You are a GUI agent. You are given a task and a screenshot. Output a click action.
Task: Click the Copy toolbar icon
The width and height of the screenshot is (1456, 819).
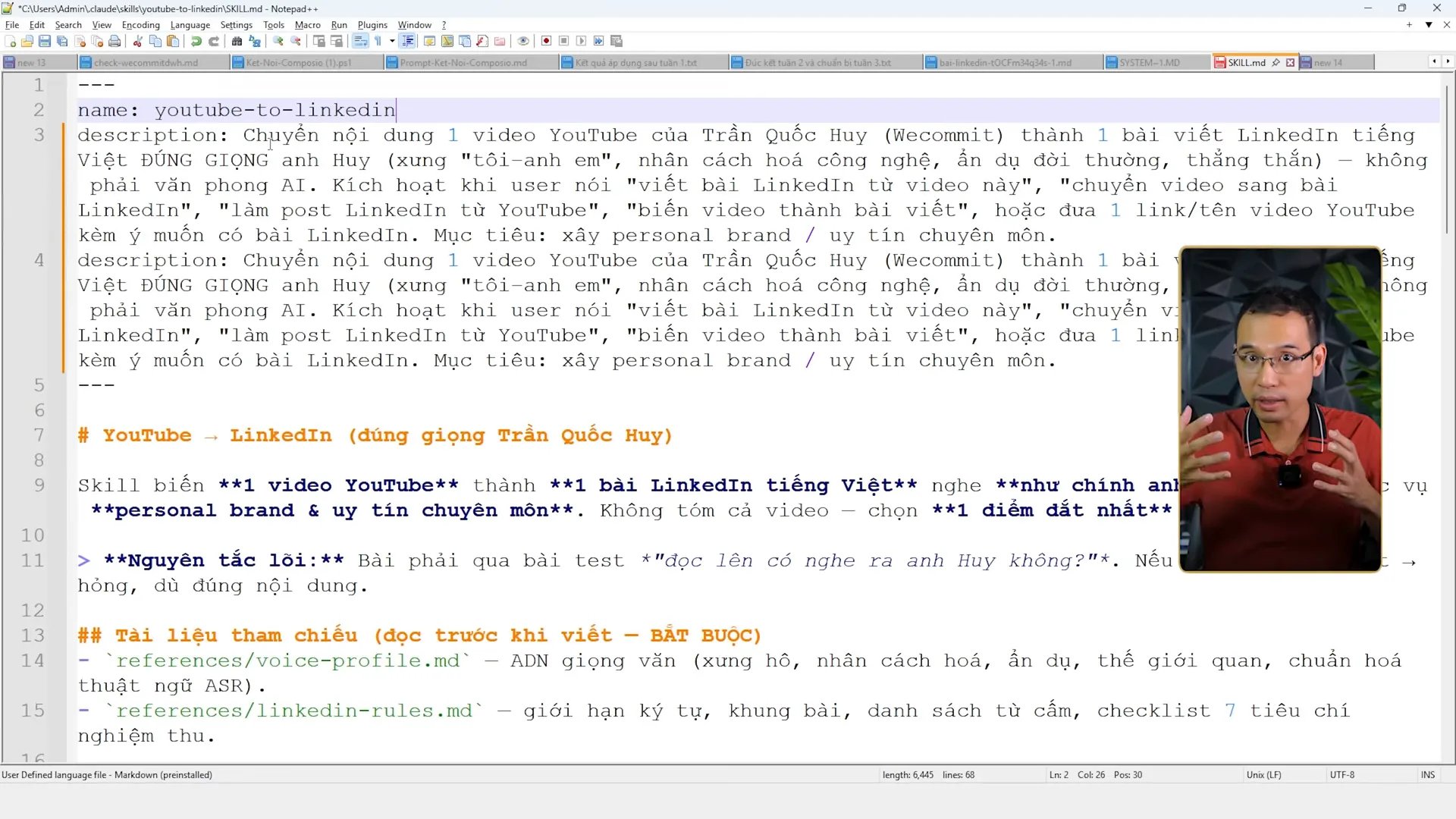155,41
